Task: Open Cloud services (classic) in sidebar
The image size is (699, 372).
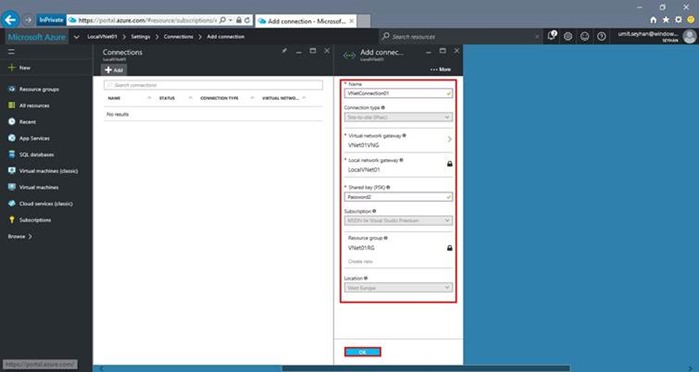Action: pos(41,204)
